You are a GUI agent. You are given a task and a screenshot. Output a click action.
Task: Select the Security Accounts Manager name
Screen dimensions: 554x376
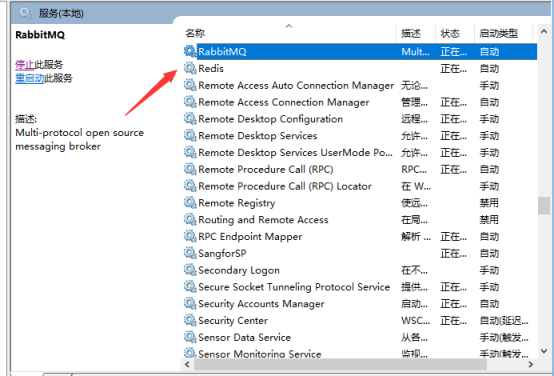pyautogui.click(x=261, y=304)
